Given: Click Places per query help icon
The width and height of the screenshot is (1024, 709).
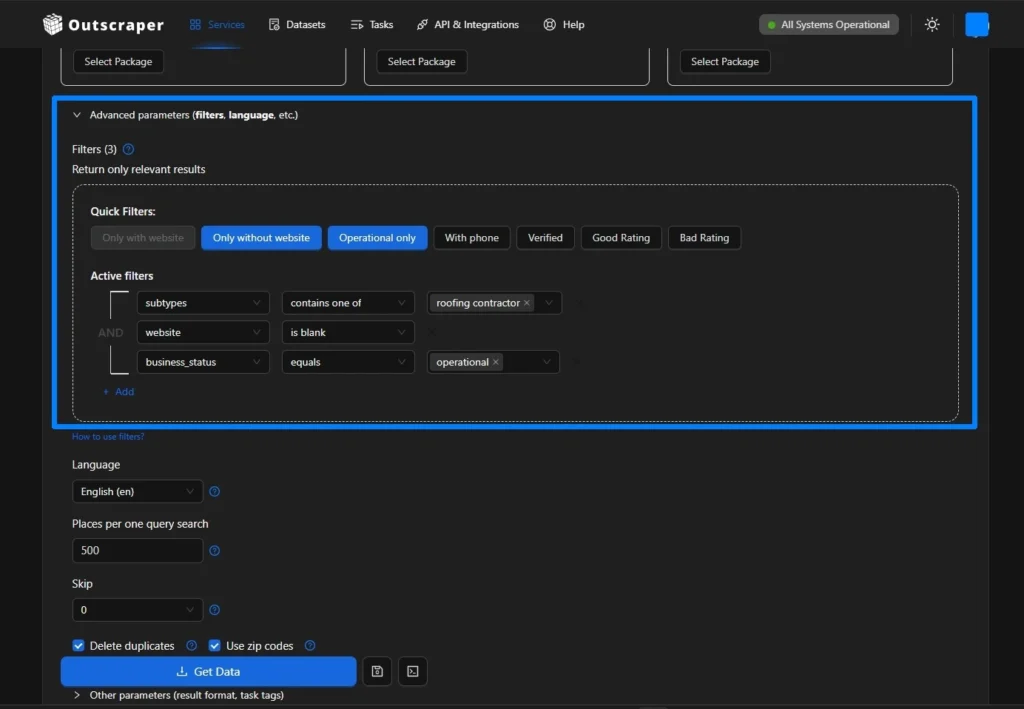Looking at the screenshot, I should point(214,551).
